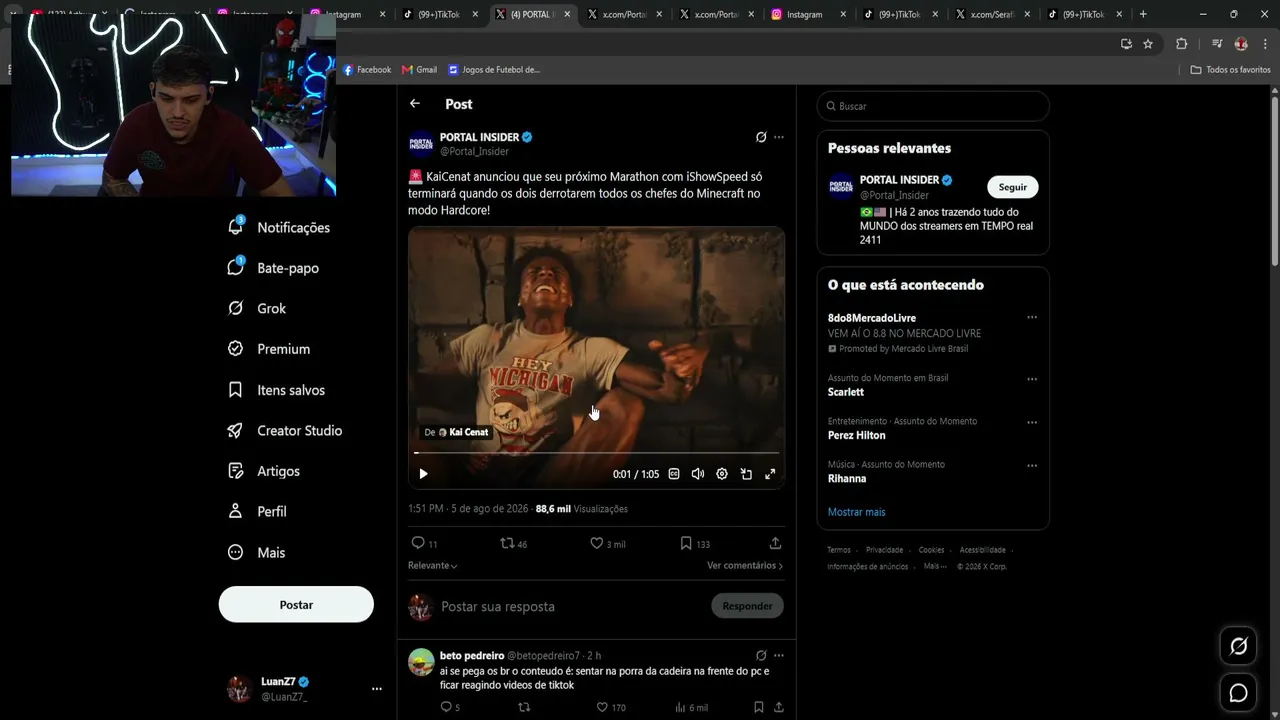The height and width of the screenshot is (720, 1280).
Task: Open Bate-papo in the sidebar
Action: click(x=273, y=268)
